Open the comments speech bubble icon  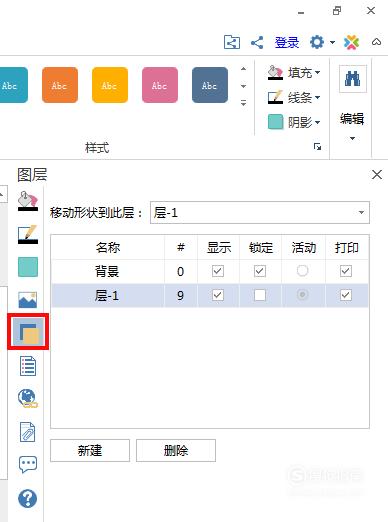(x=28, y=465)
